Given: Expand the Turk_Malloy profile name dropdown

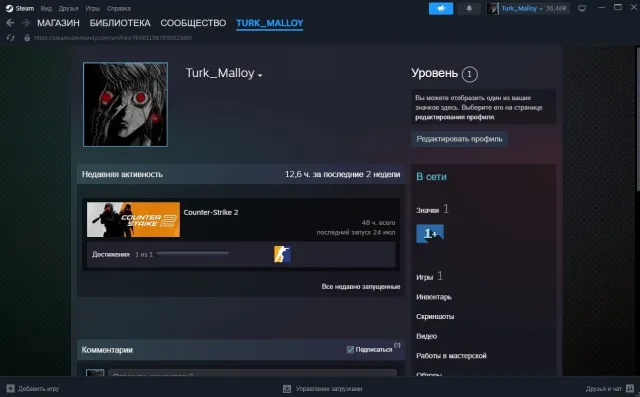Looking at the screenshot, I should click(x=260, y=75).
